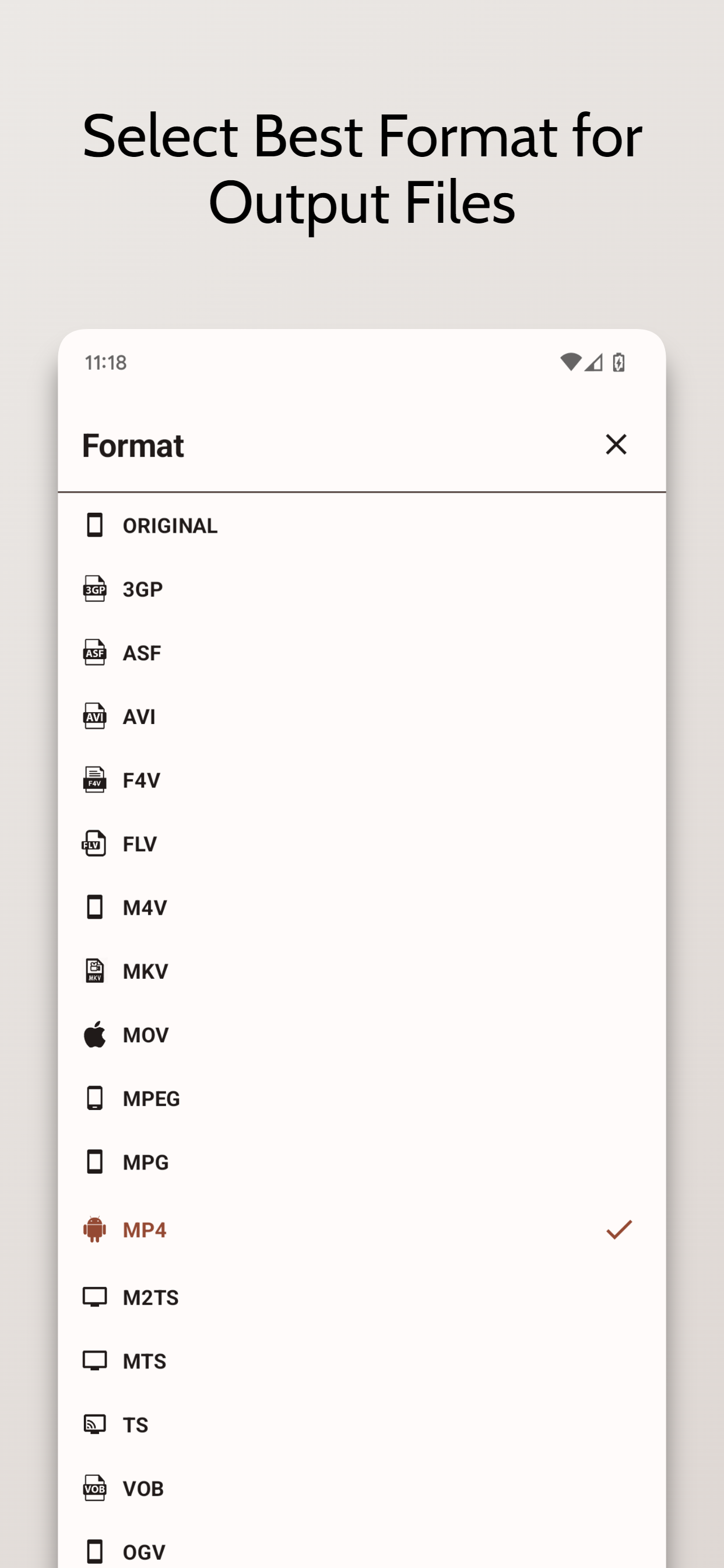Click the AVI file icon
Viewport: 724px width, 1568px height.
pos(94,716)
